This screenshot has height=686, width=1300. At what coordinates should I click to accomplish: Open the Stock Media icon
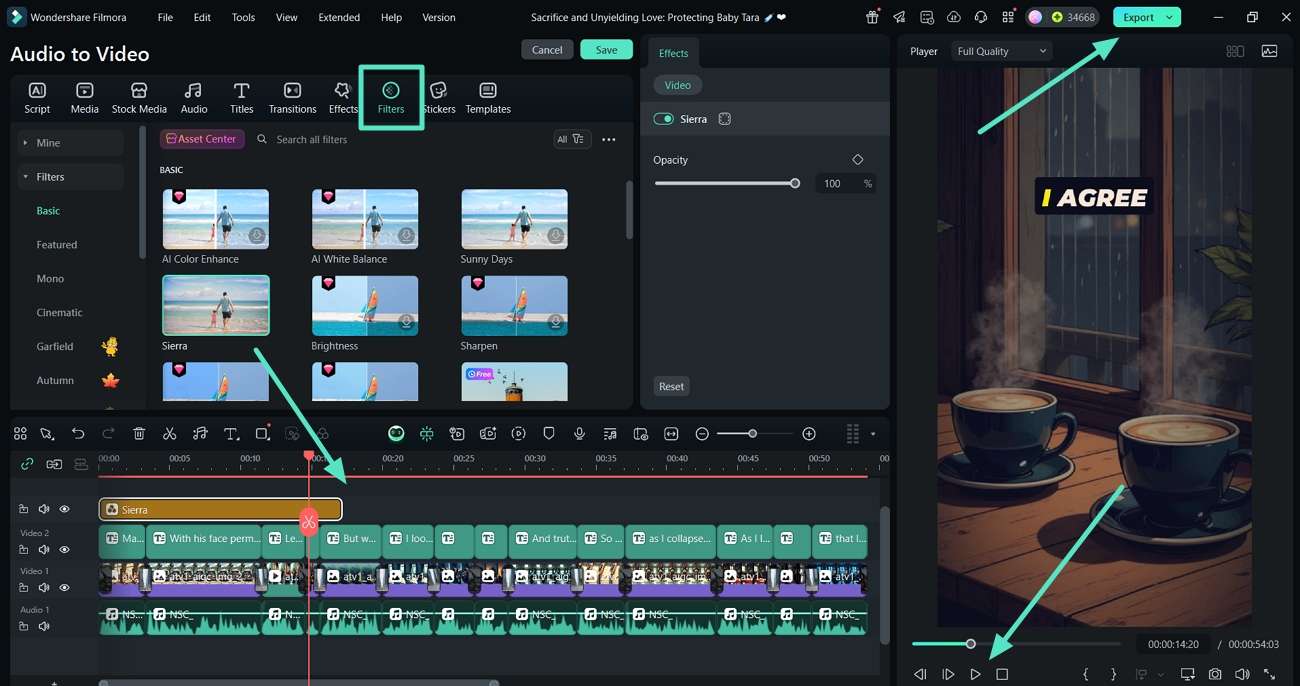[x=139, y=97]
